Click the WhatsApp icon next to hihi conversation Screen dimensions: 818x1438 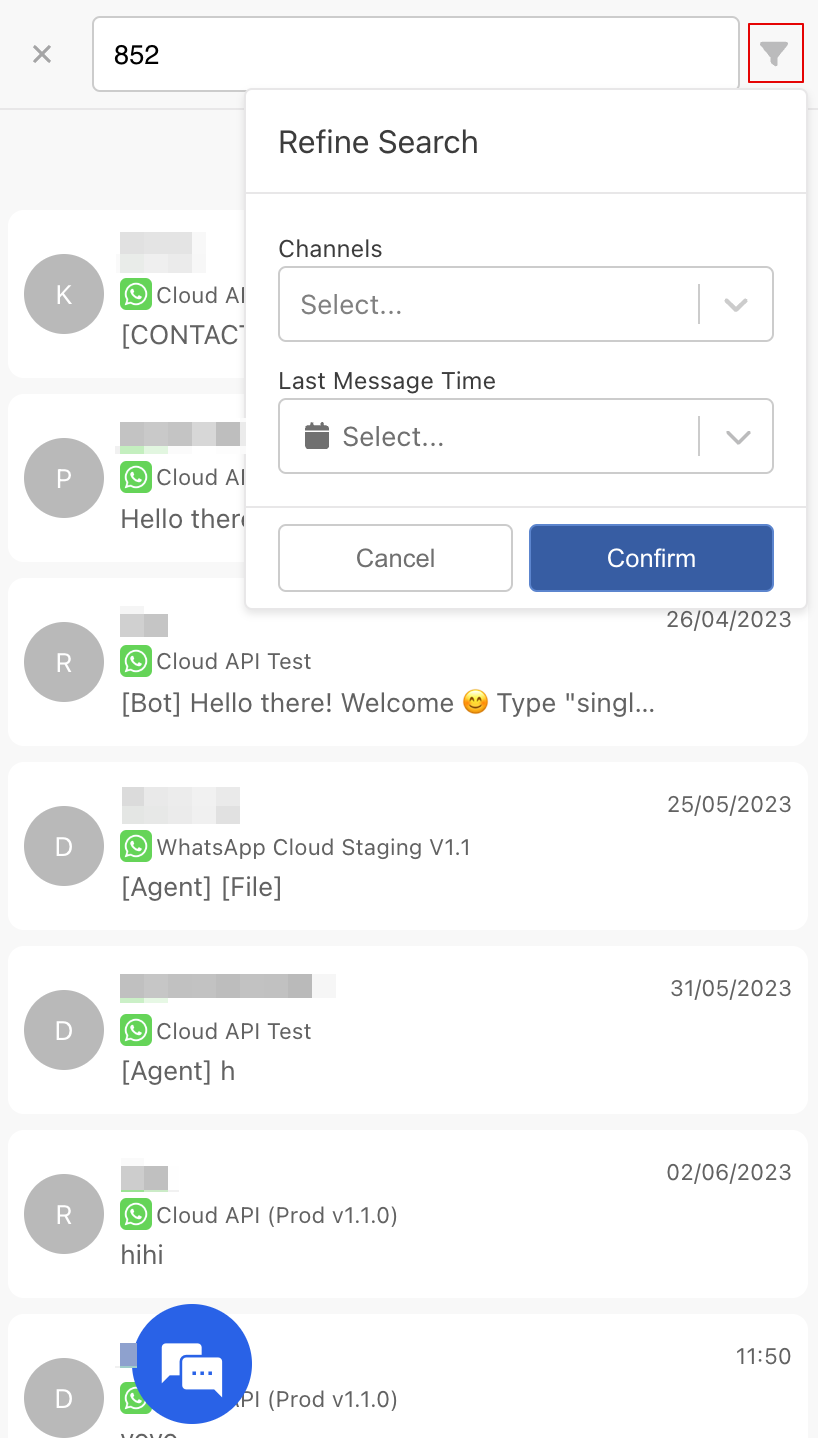coord(136,1215)
